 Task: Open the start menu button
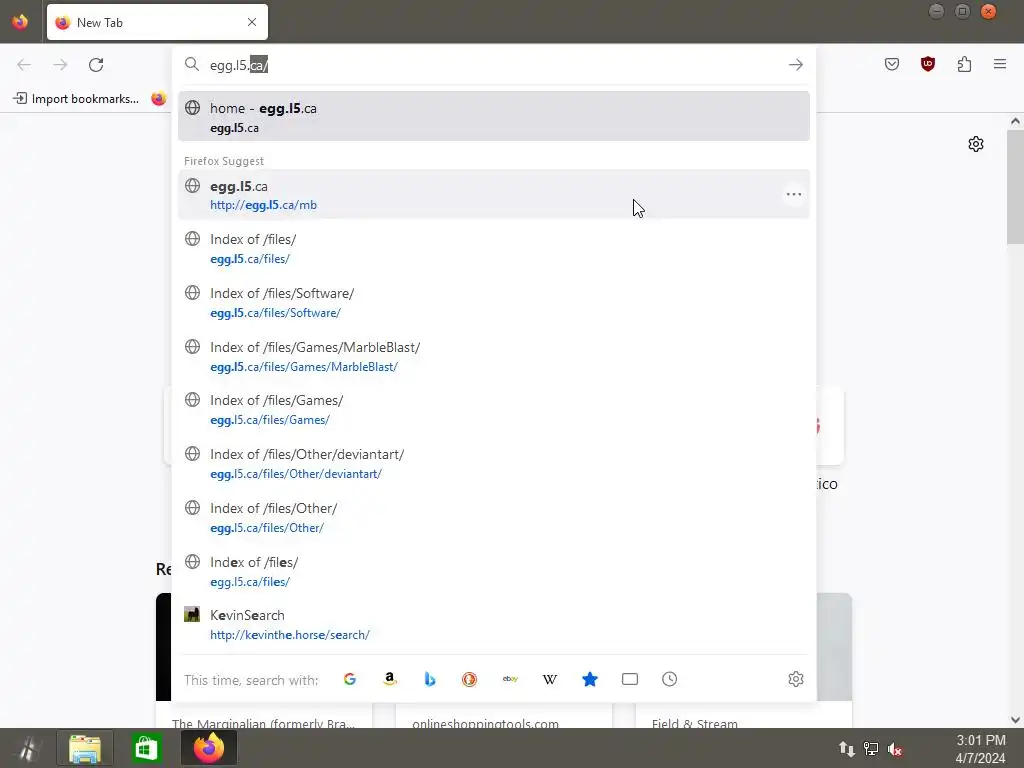coord(27,748)
